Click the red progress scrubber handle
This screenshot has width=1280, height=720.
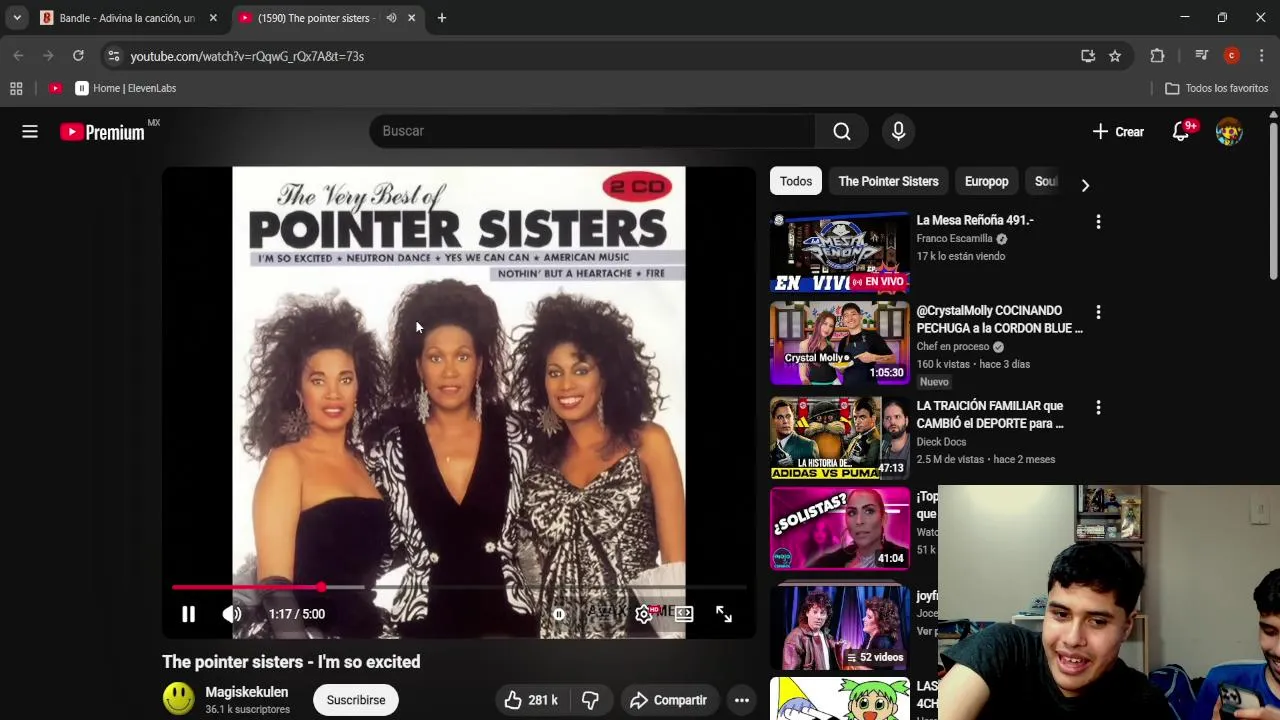point(321,587)
